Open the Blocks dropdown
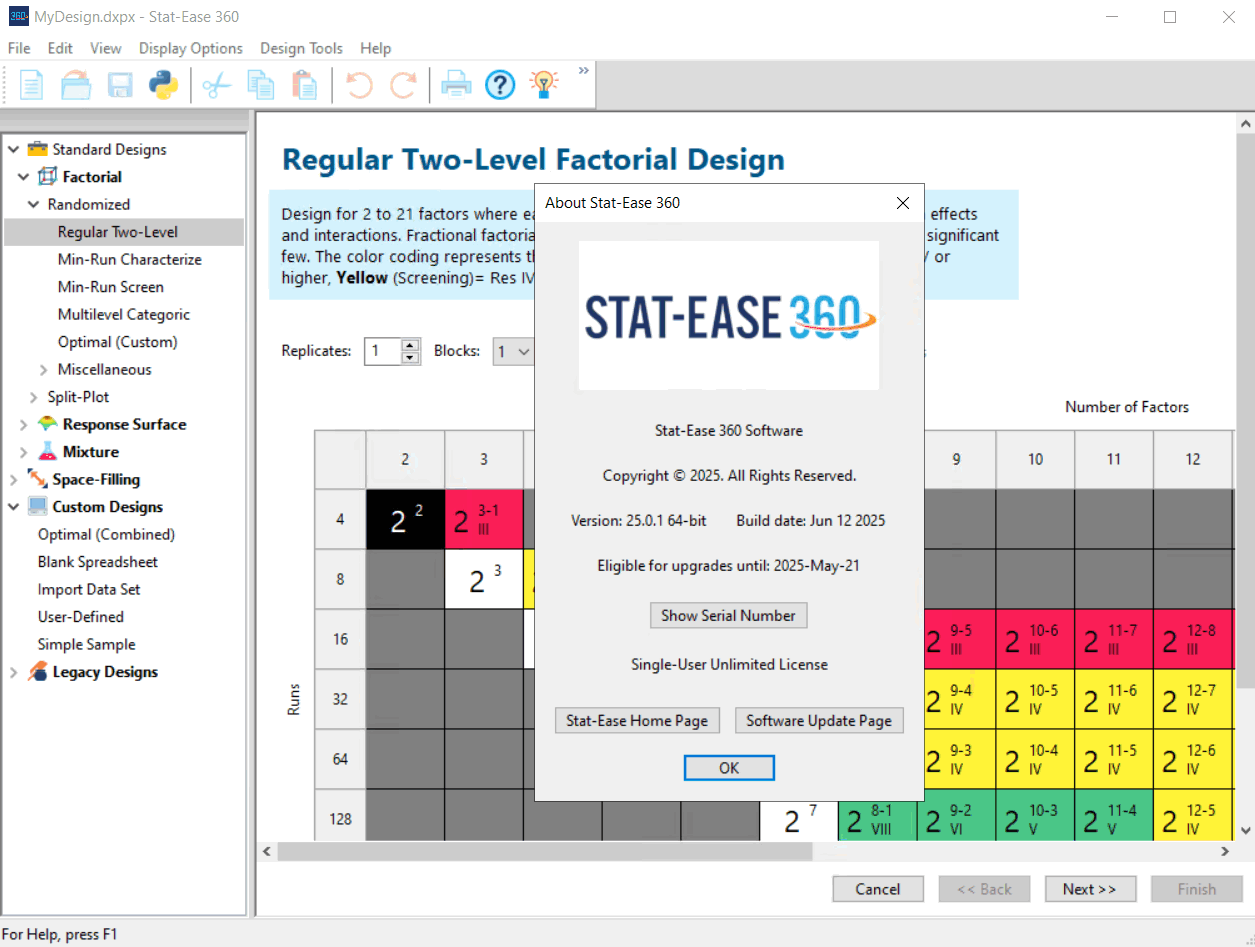 (524, 351)
